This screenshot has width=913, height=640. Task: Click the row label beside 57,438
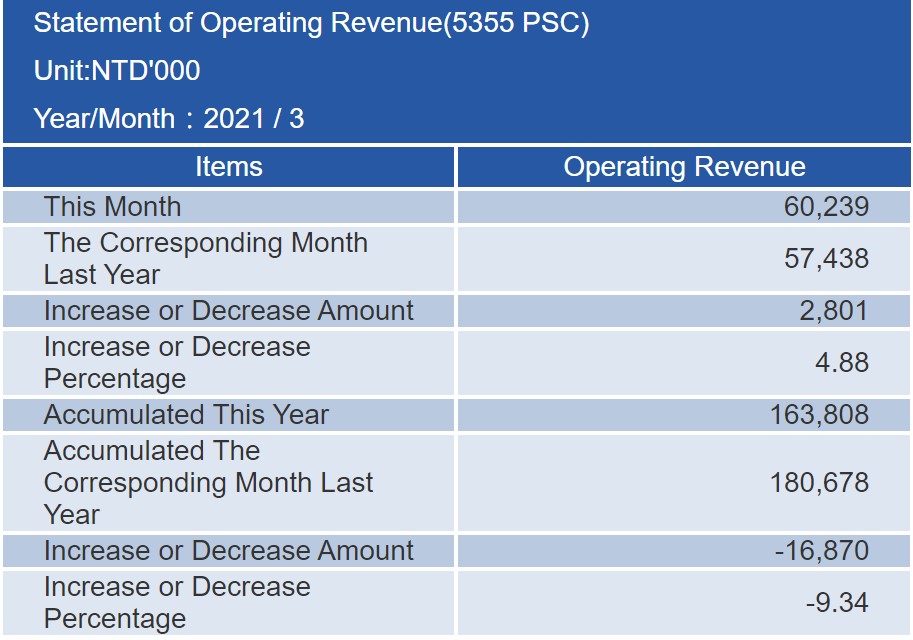(x=206, y=259)
